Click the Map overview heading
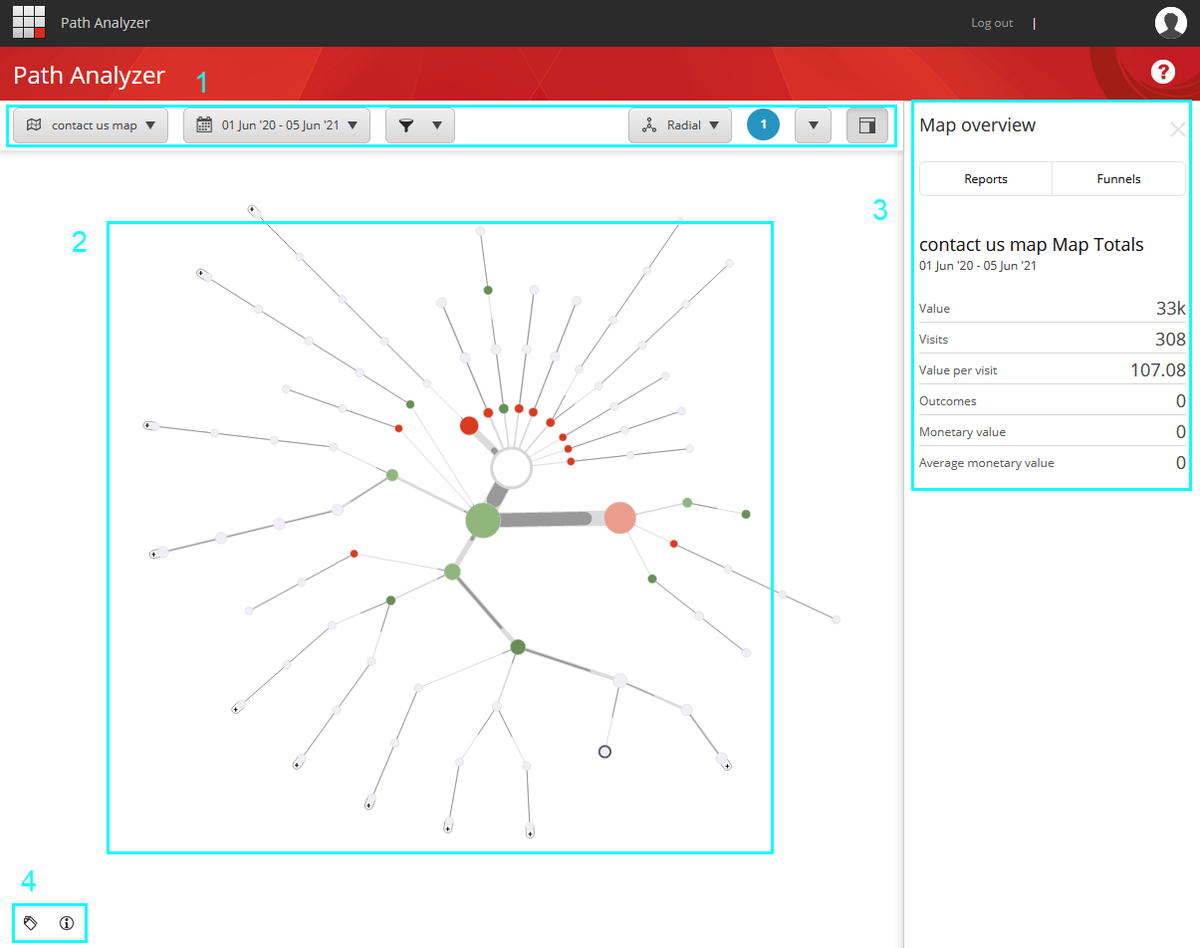The width and height of the screenshot is (1200, 948). [x=977, y=125]
